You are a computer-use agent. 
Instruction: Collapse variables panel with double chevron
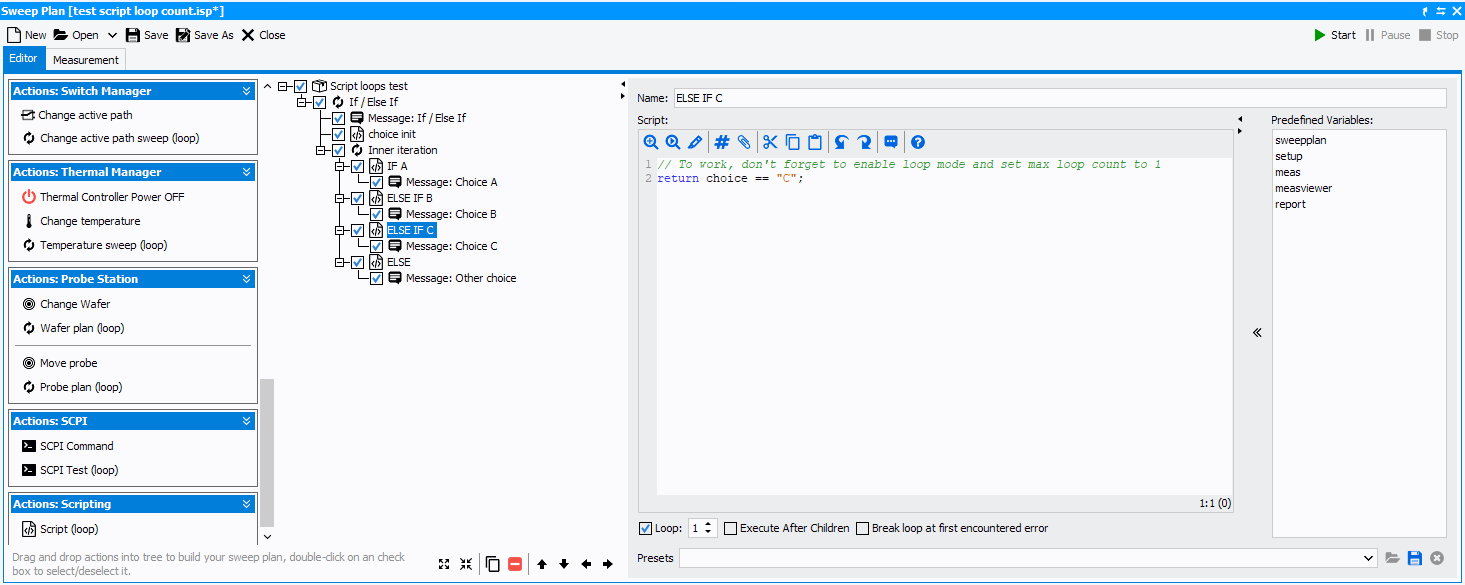click(x=1257, y=333)
